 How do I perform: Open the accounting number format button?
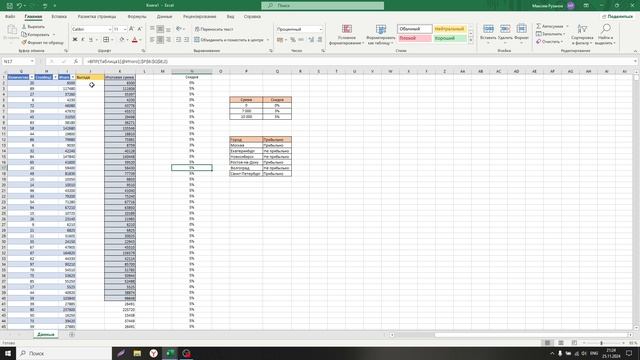(280, 40)
